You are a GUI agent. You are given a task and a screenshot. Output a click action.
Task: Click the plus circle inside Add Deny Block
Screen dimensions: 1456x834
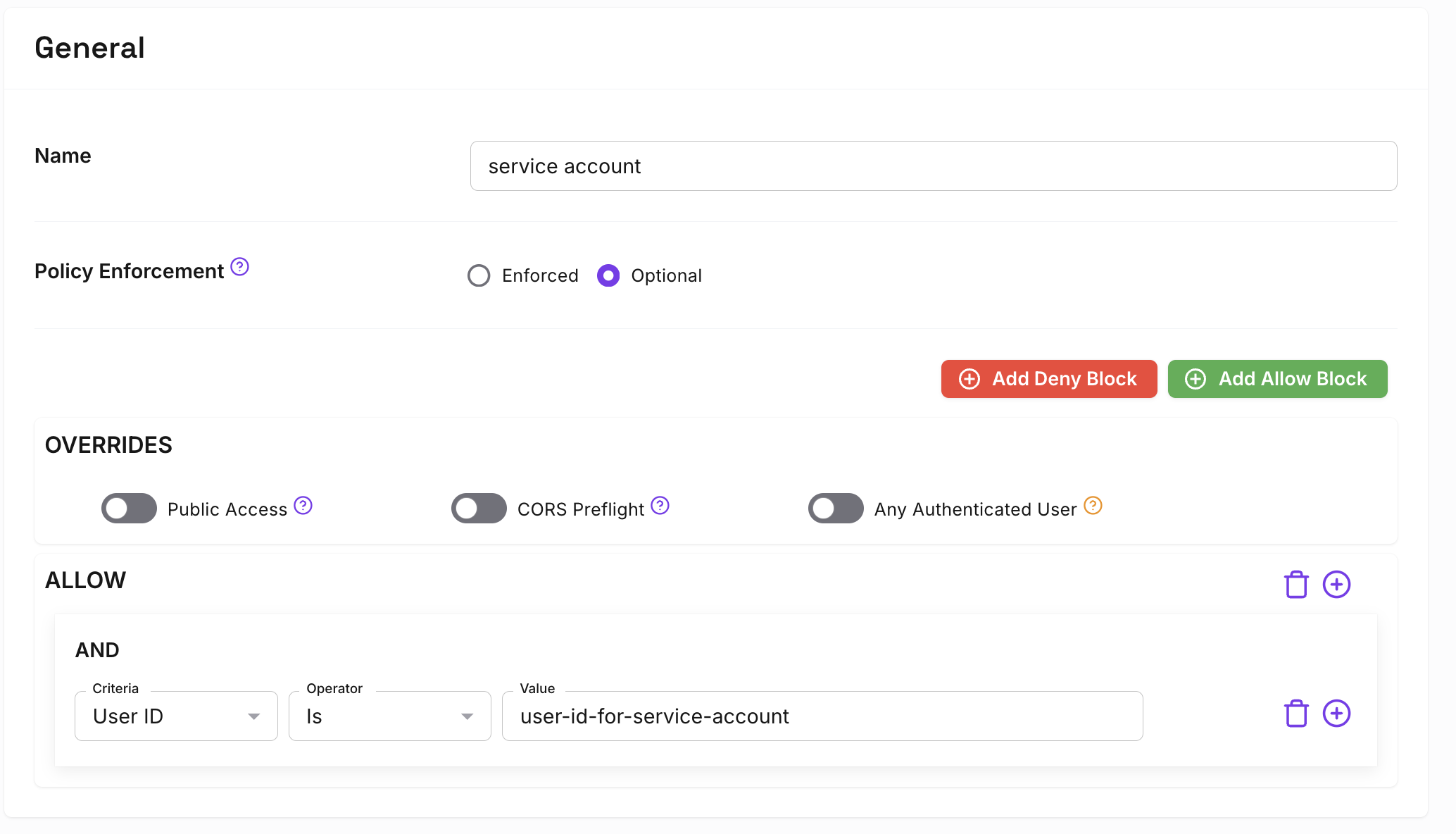pos(969,378)
